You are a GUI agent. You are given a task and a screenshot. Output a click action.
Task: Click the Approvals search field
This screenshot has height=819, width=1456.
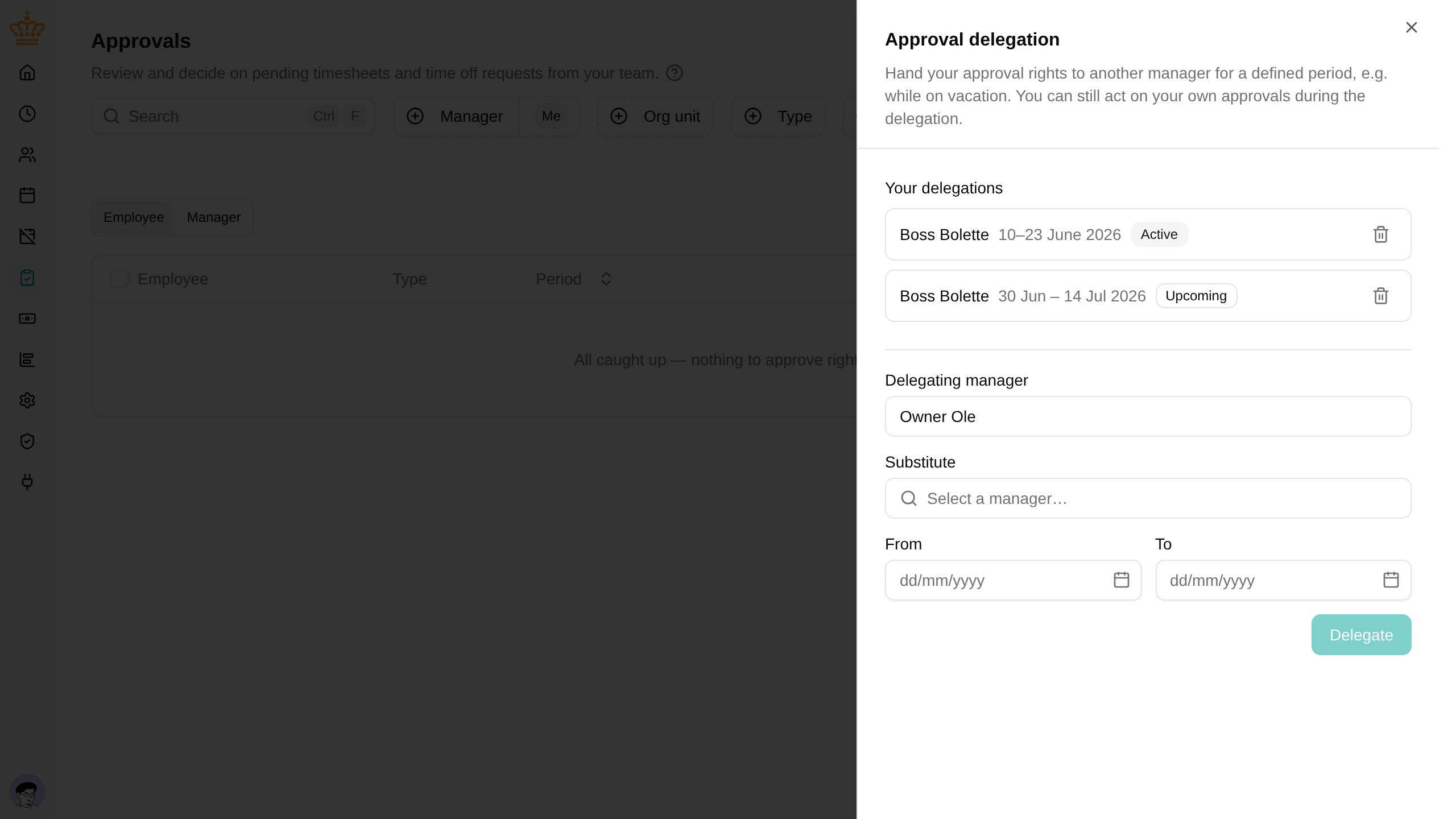[233, 116]
